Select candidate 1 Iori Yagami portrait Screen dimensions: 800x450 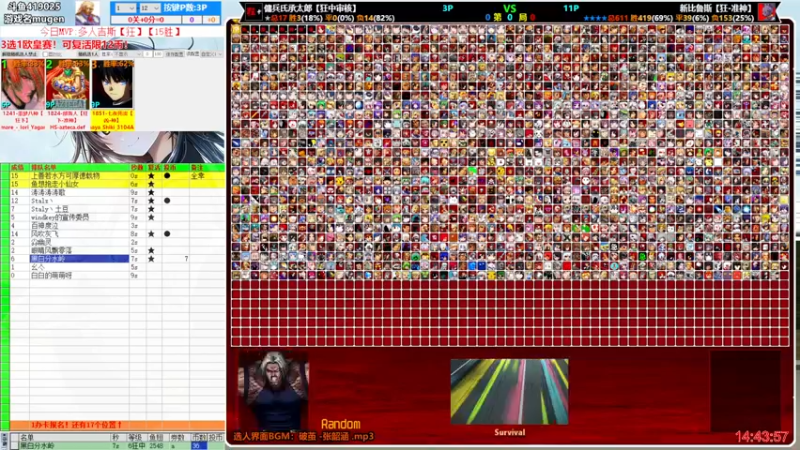(22, 84)
